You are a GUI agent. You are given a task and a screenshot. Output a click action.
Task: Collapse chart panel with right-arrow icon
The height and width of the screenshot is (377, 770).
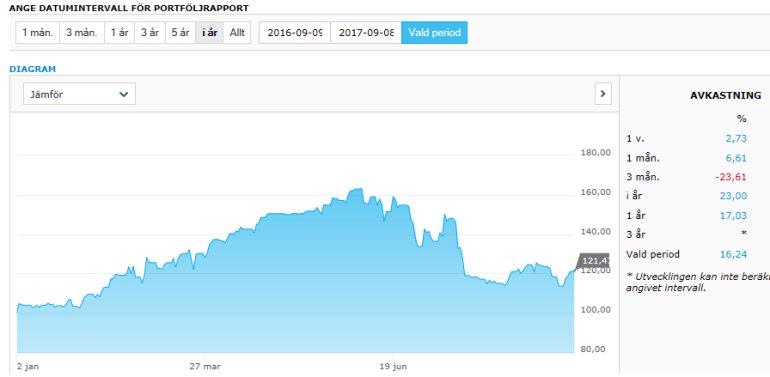click(603, 94)
